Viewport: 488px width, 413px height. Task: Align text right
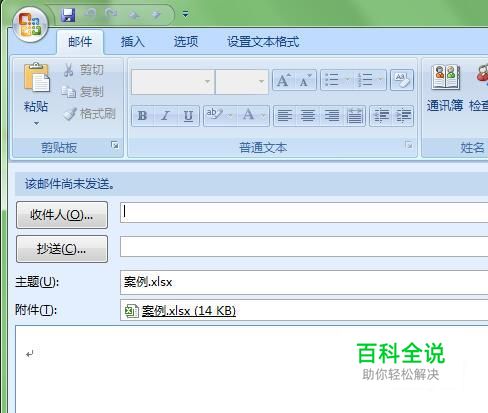click(x=331, y=116)
